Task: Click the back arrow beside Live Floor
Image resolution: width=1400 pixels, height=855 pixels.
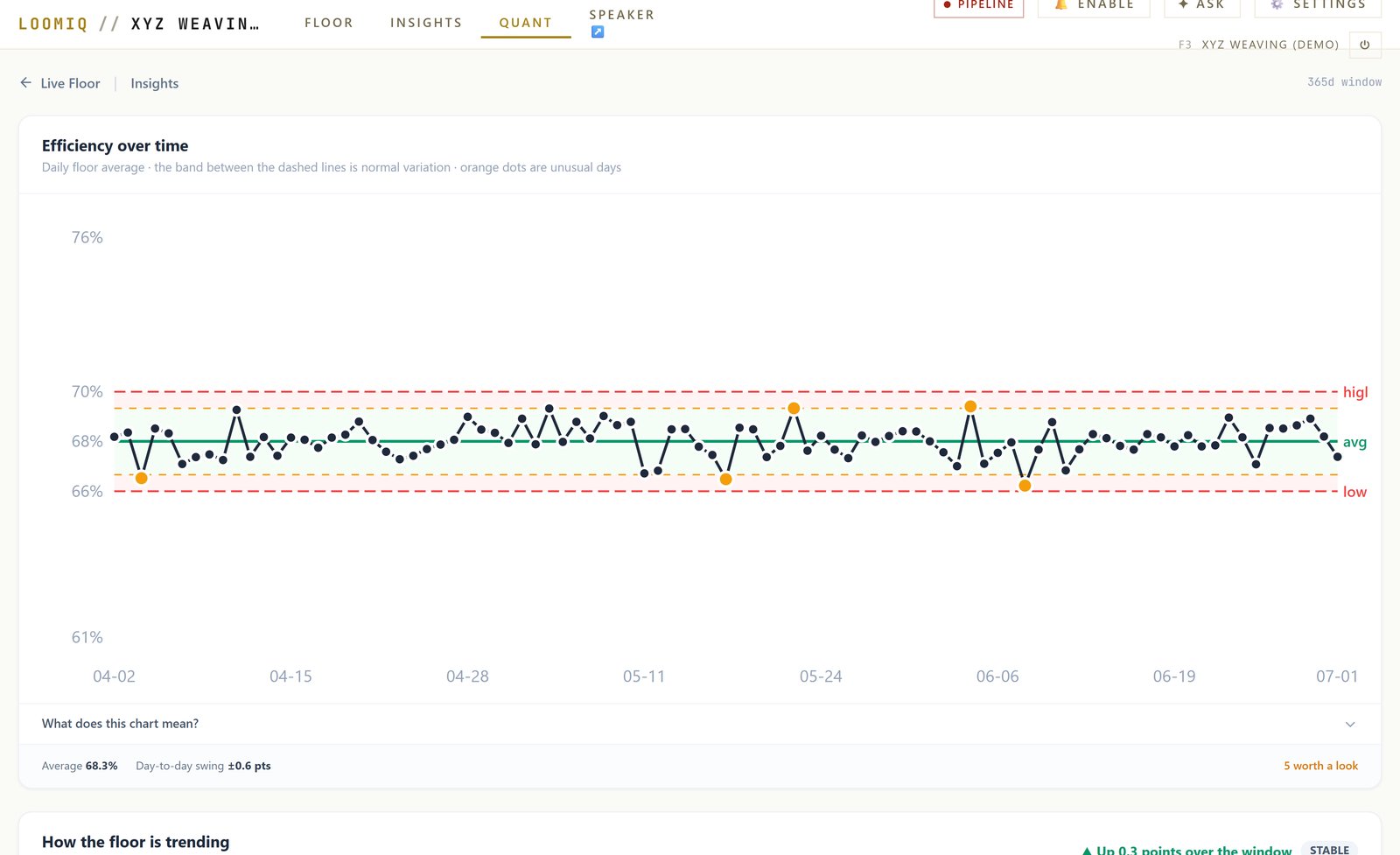Action: point(25,82)
